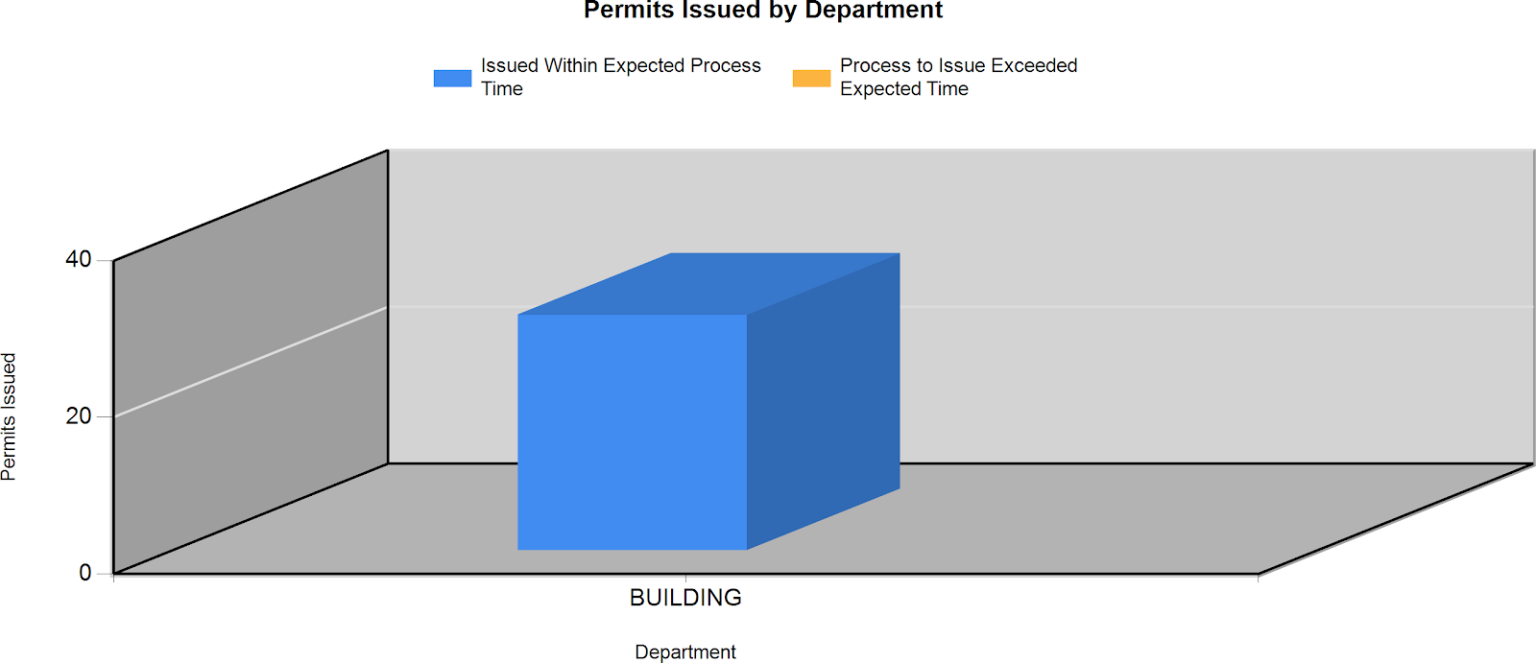The image size is (1536, 663).
Task: Click the 40 value on the y-axis
Action: [78, 260]
